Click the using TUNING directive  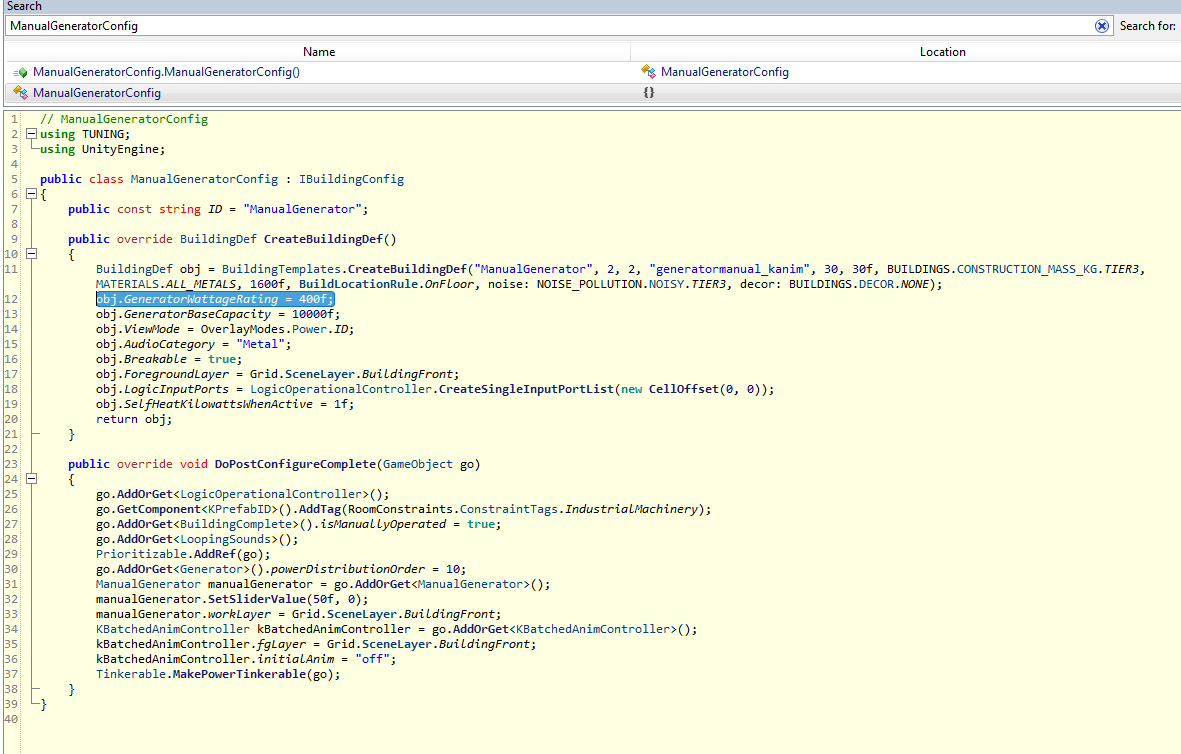coord(85,134)
